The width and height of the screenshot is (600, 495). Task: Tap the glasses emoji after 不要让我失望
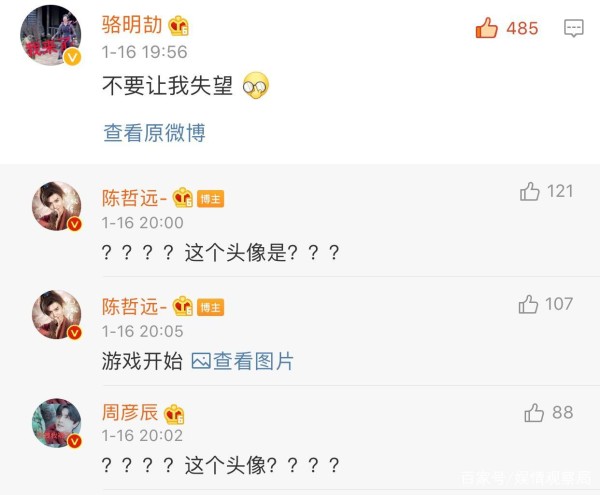[x=256, y=85]
